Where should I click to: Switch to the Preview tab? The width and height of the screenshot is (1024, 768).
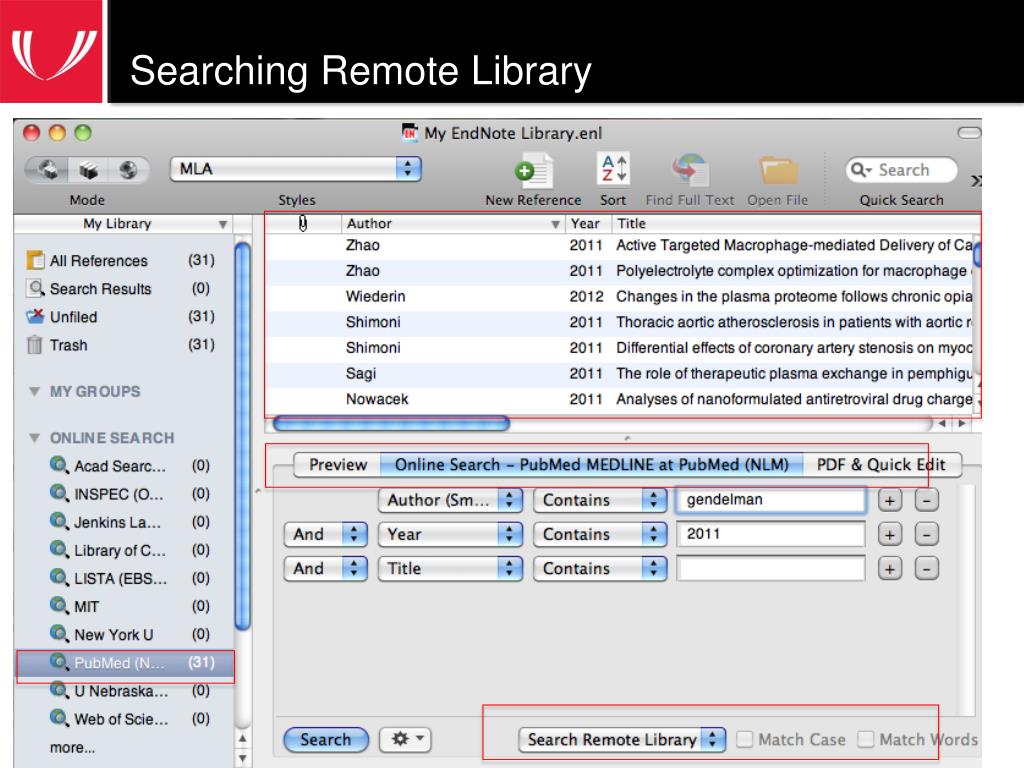(x=338, y=464)
